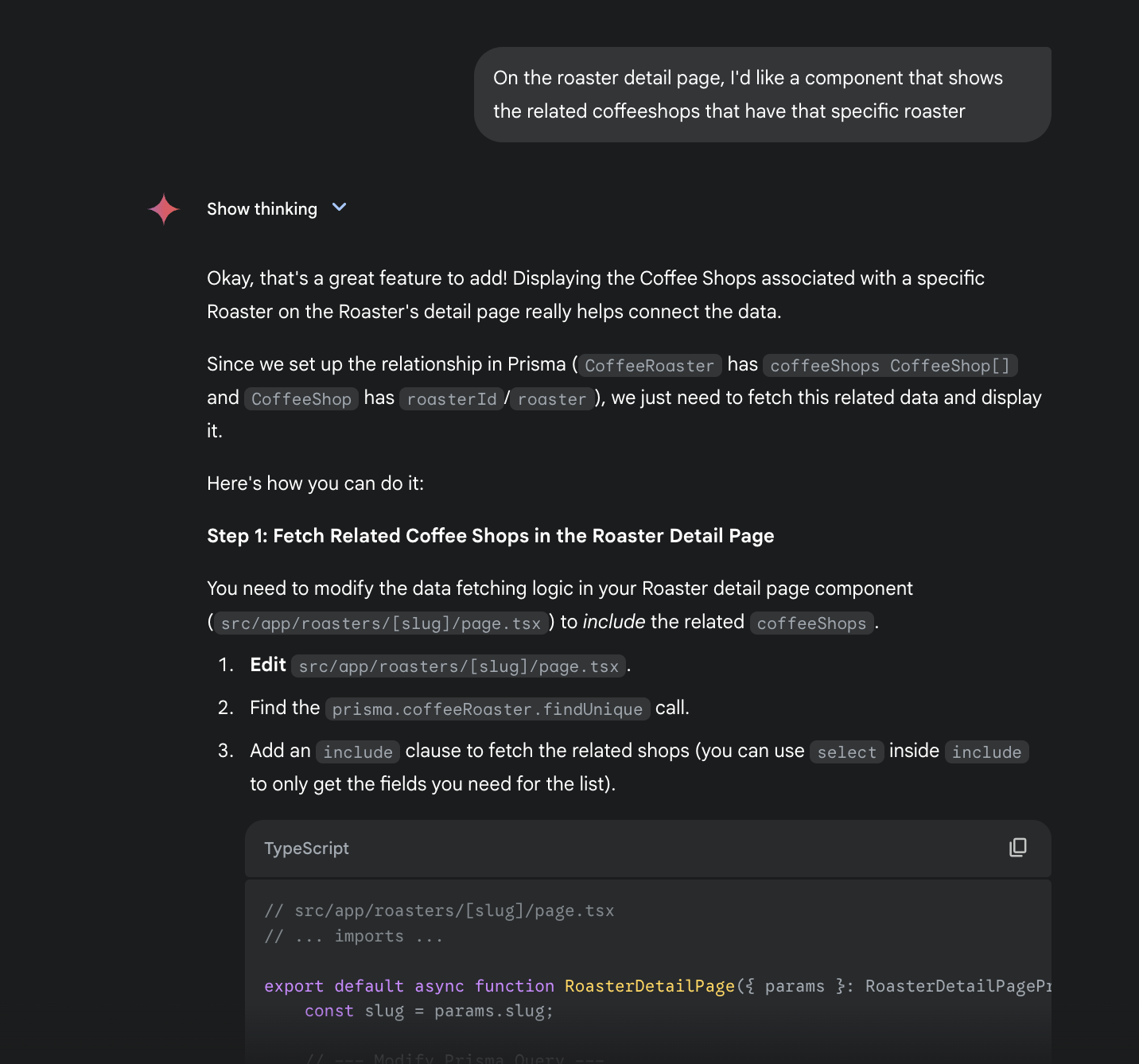Click the page.tsx path chip after Edit
The image size is (1139, 1064).
[459, 666]
